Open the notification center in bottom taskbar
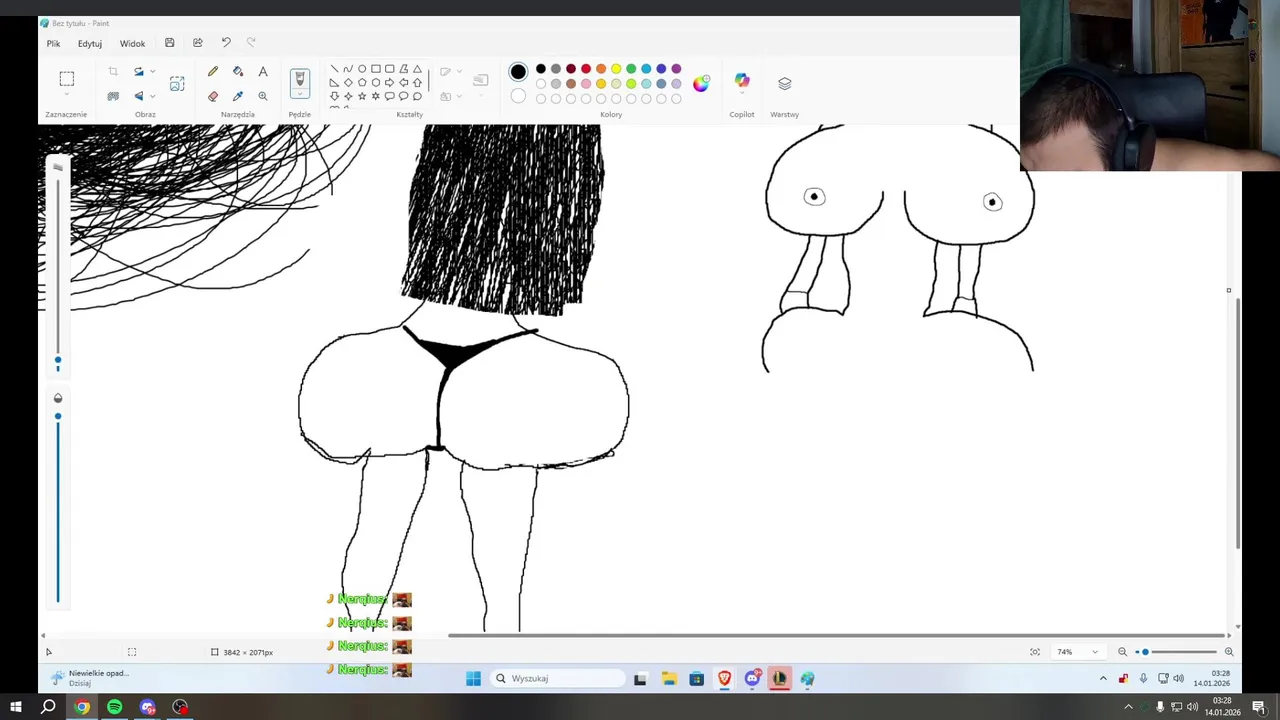Image resolution: width=1280 pixels, height=720 pixels. (1260, 707)
